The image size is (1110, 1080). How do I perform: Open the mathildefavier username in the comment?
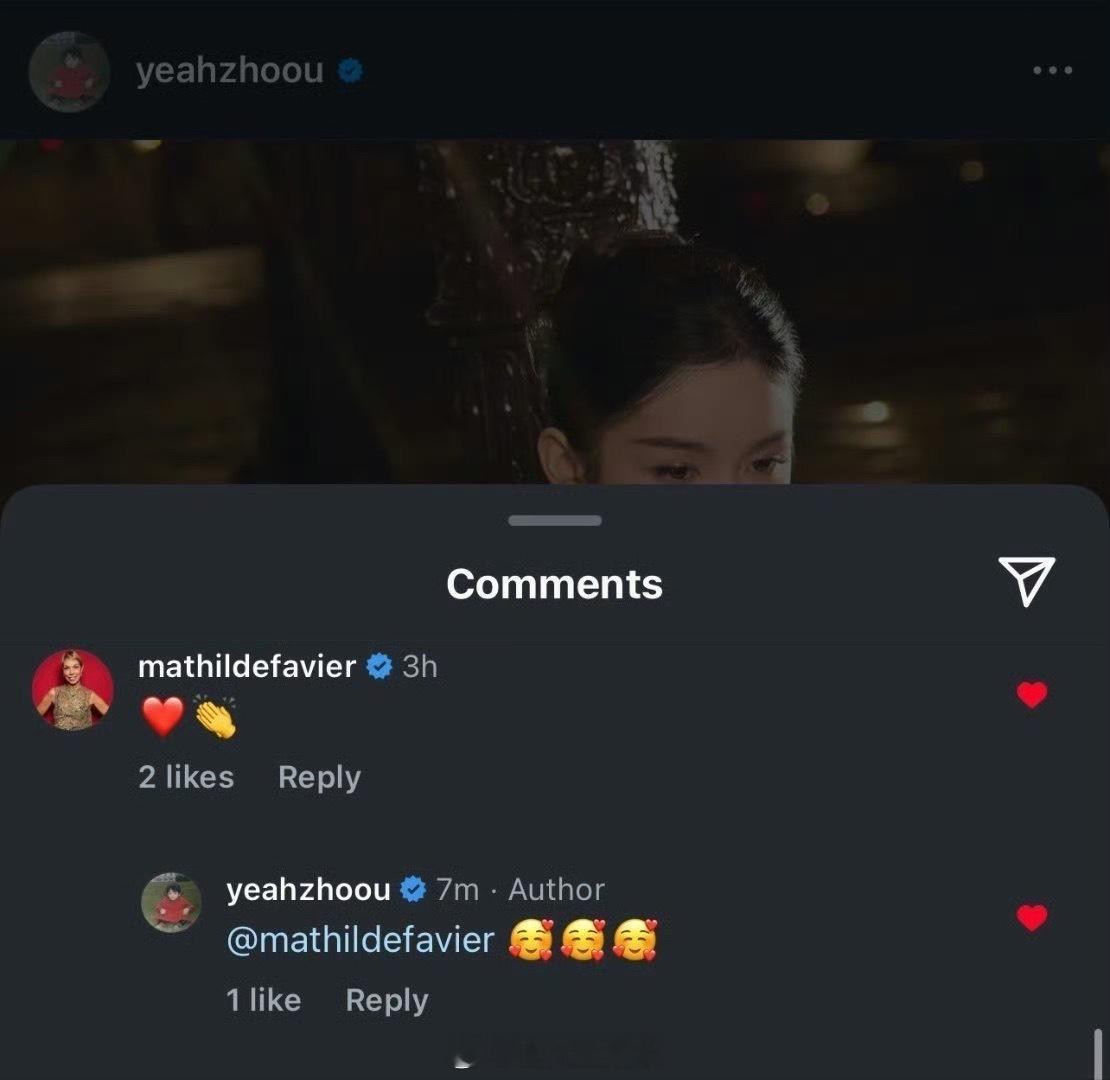246,666
